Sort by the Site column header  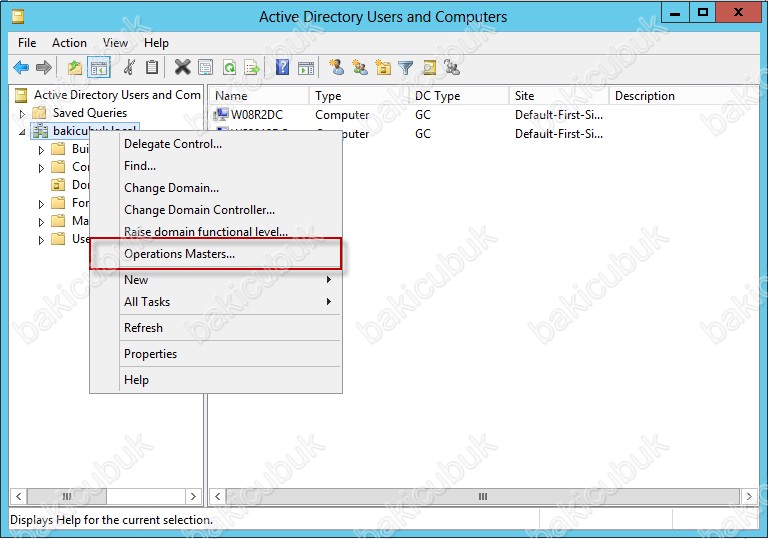pyautogui.click(x=559, y=96)
